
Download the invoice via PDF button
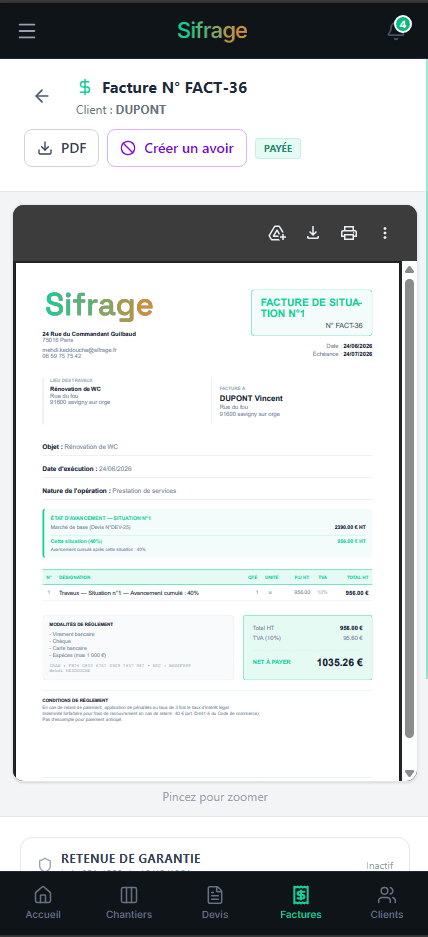62,148
